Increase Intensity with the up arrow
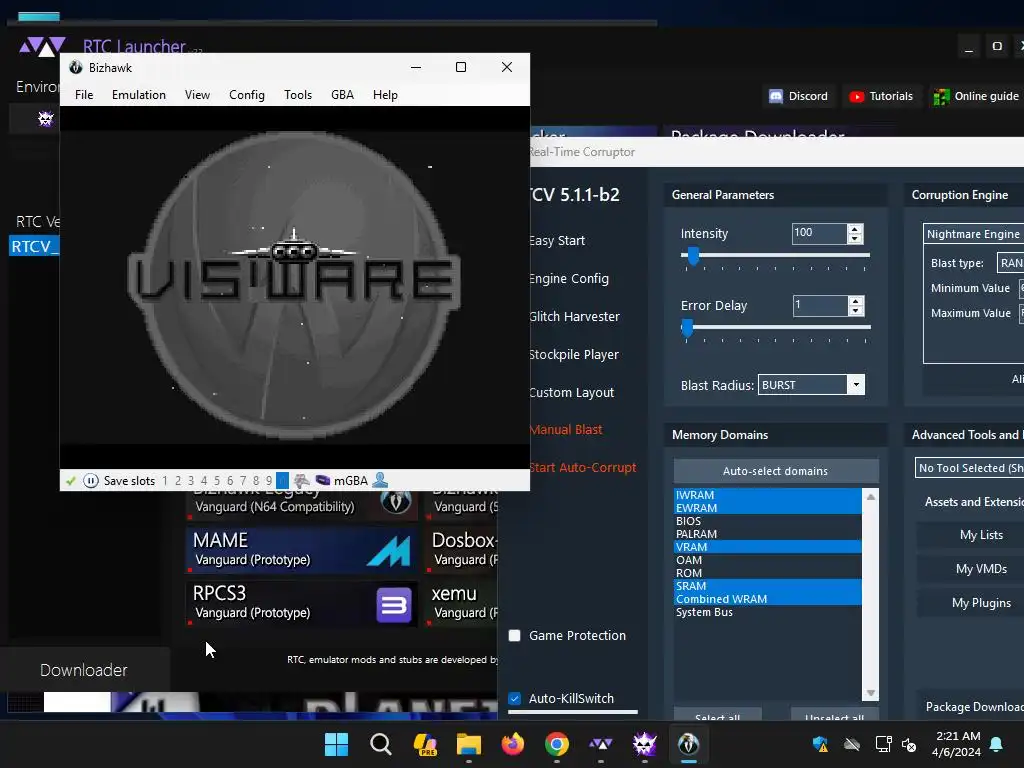Image resolution: width=1024 pixels, height=768 pixels. 855,229
